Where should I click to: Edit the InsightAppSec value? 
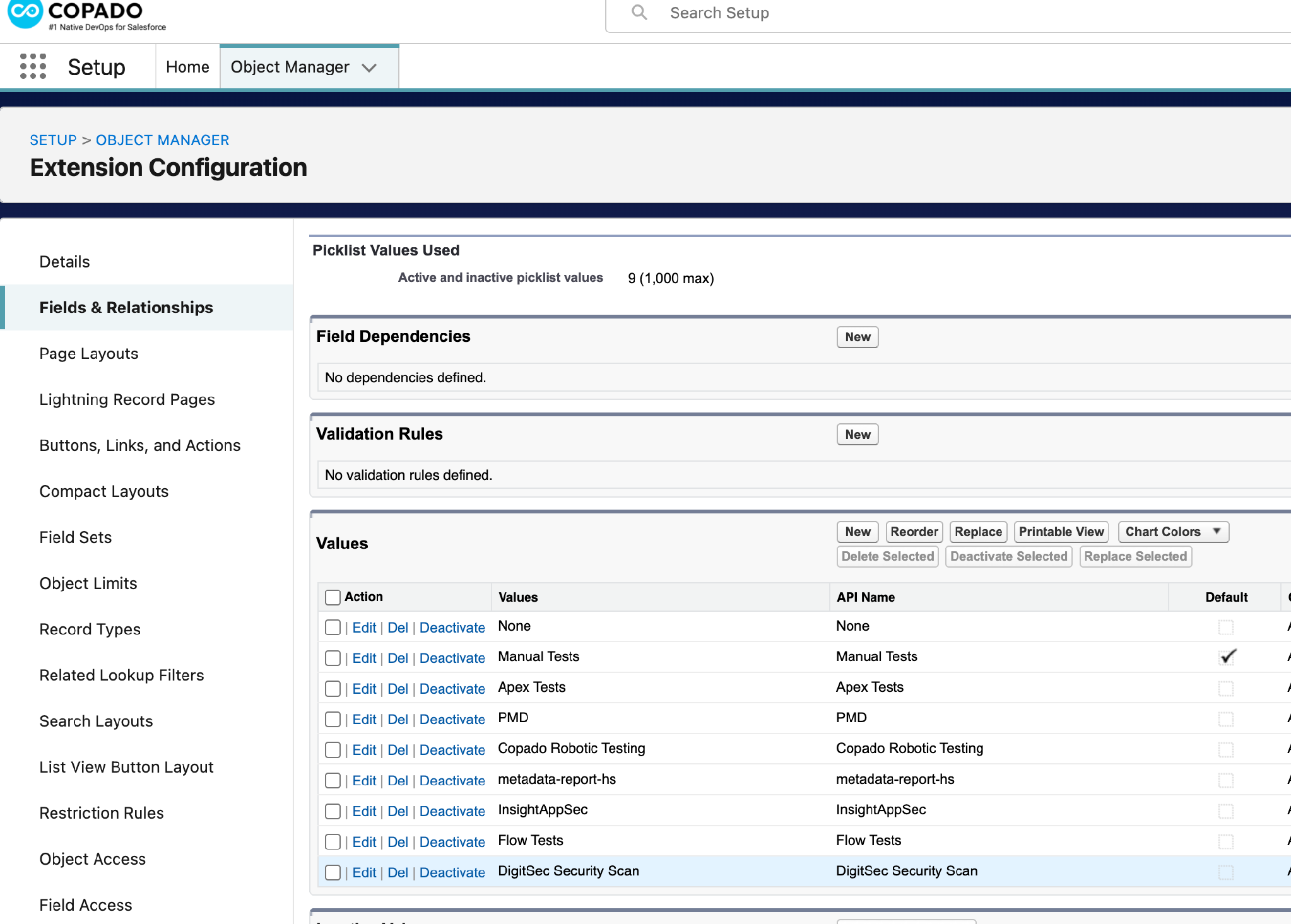(x=364, y=811)
